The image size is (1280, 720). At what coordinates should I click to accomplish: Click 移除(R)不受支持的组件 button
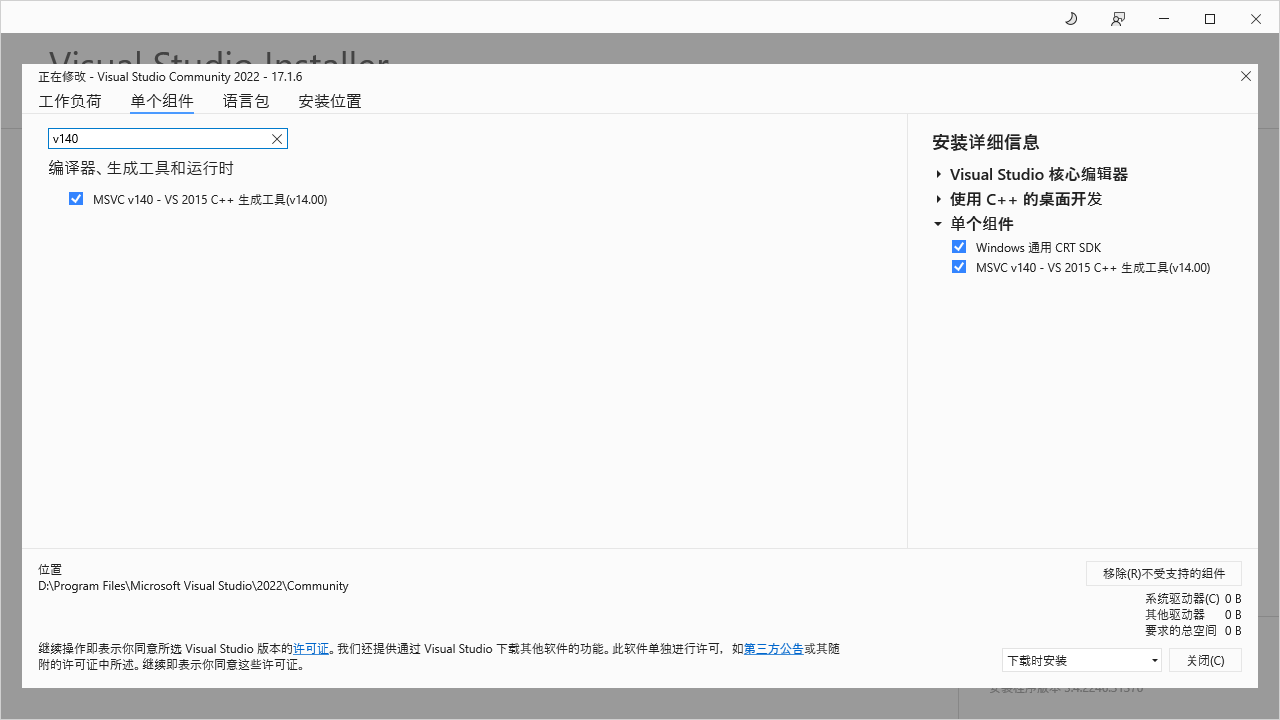pyautogui.click(x=1164, y=573)
